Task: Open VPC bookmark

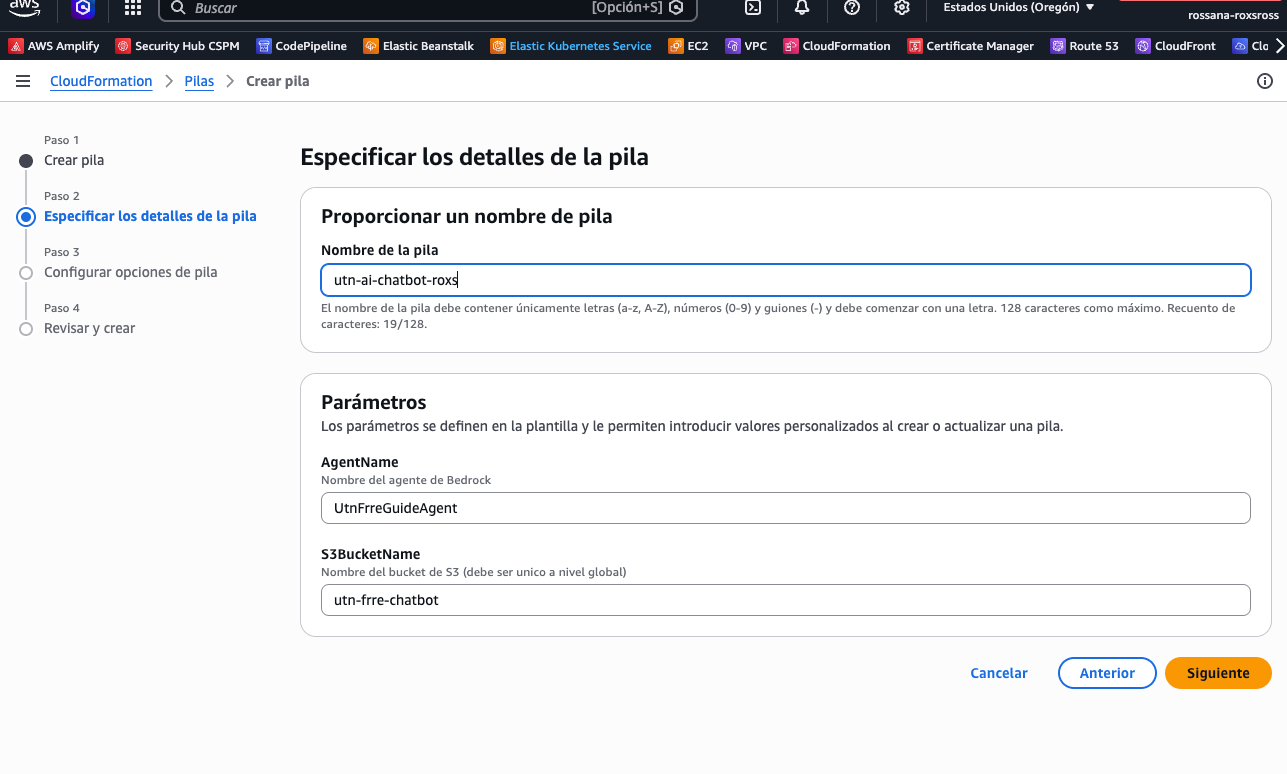Action: pyautogui.click(x=747, y=46)
